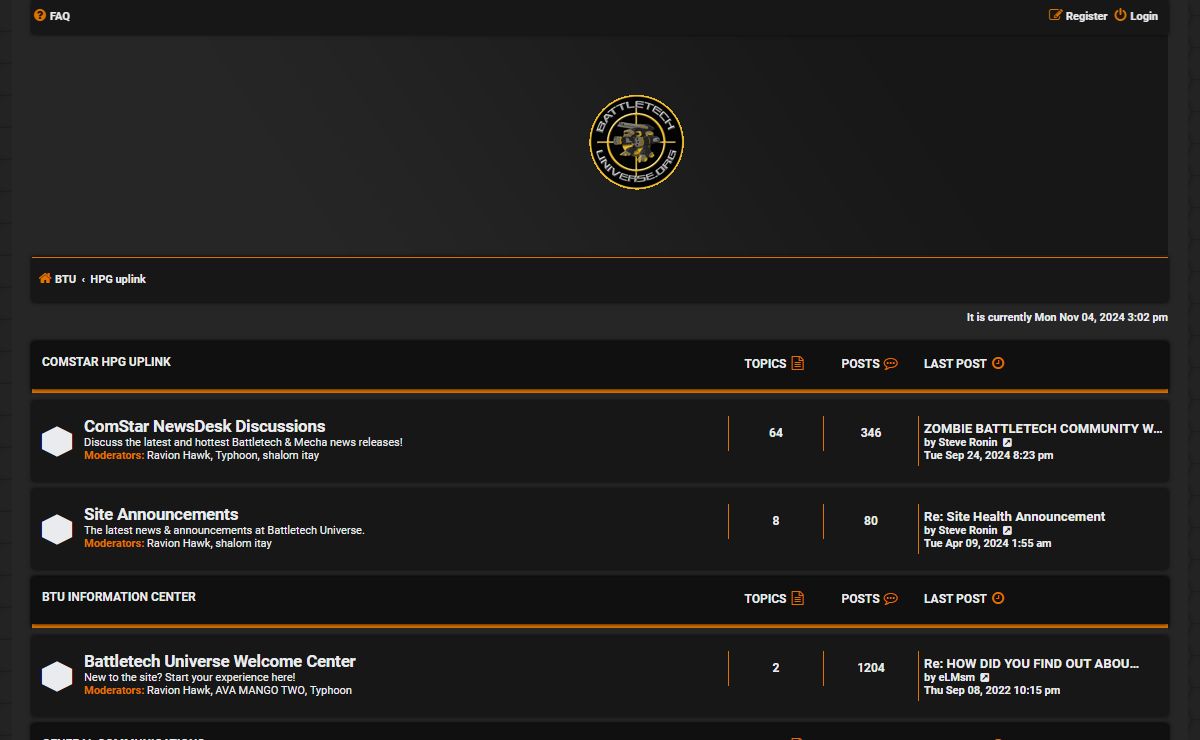Viewport: 1200px width, 740px height.
Task: Click forum hexagon icon for Welcome Center
Action: 57,676
